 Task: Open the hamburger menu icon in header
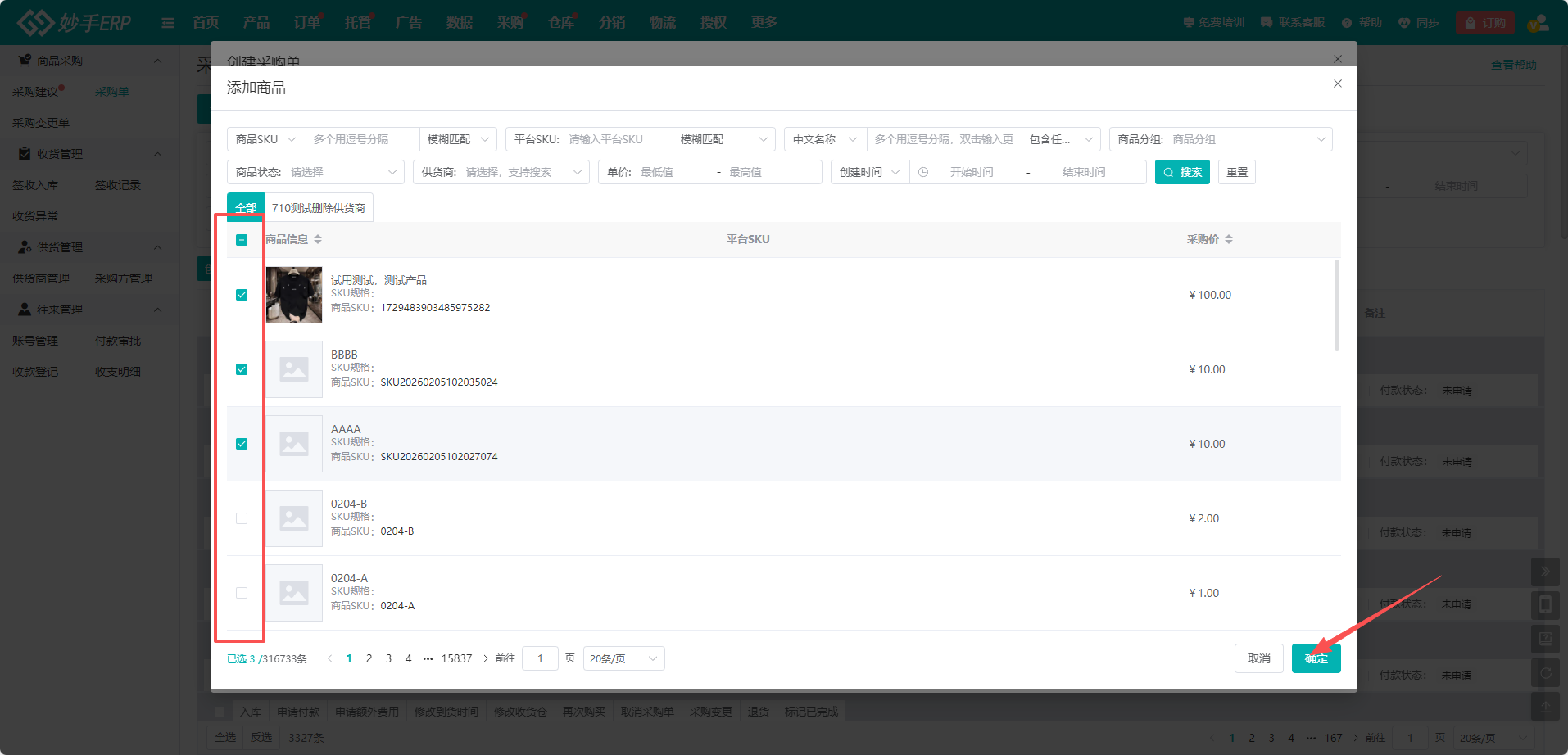tap(168, 23)
